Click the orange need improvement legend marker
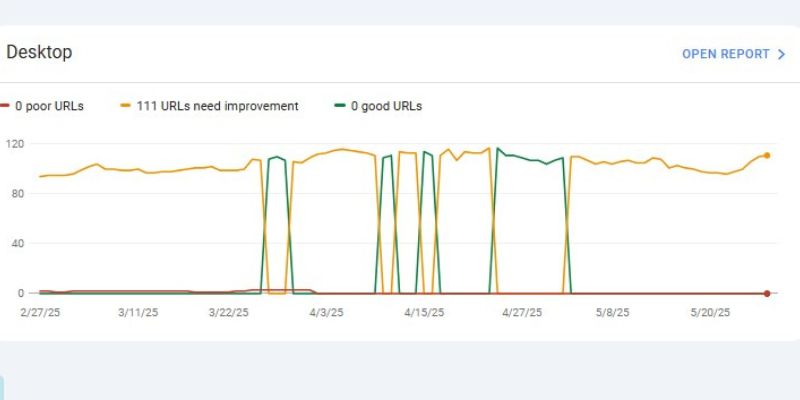Screen dimensions: 800x400 [125, 106]
